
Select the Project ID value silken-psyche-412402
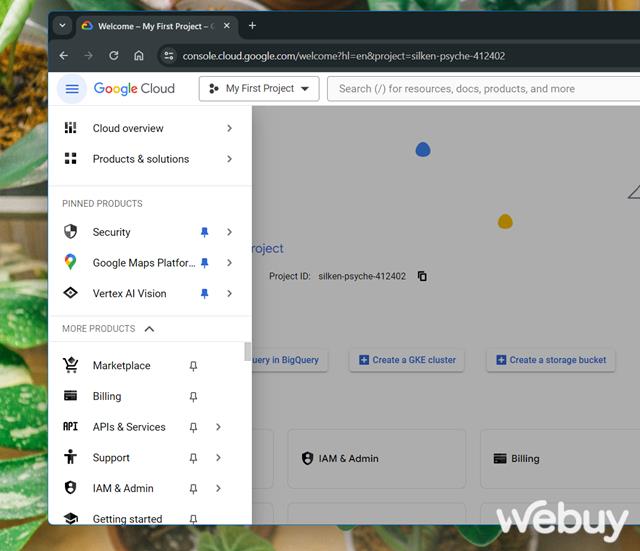click(362, 276)
